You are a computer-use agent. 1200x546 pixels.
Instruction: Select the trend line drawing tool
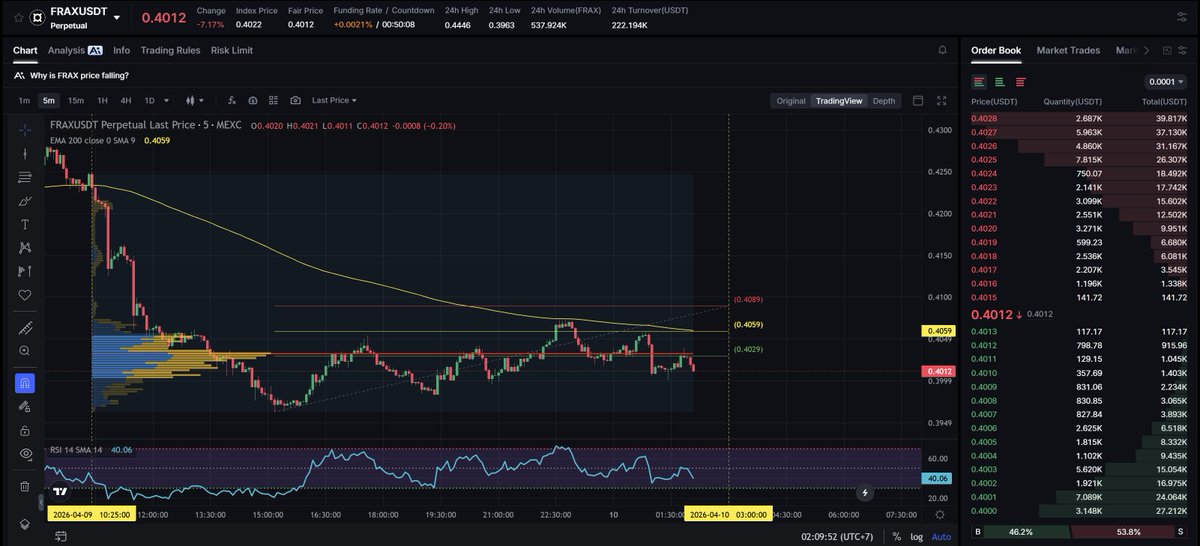pyautogui.click(x=25, y=153)
